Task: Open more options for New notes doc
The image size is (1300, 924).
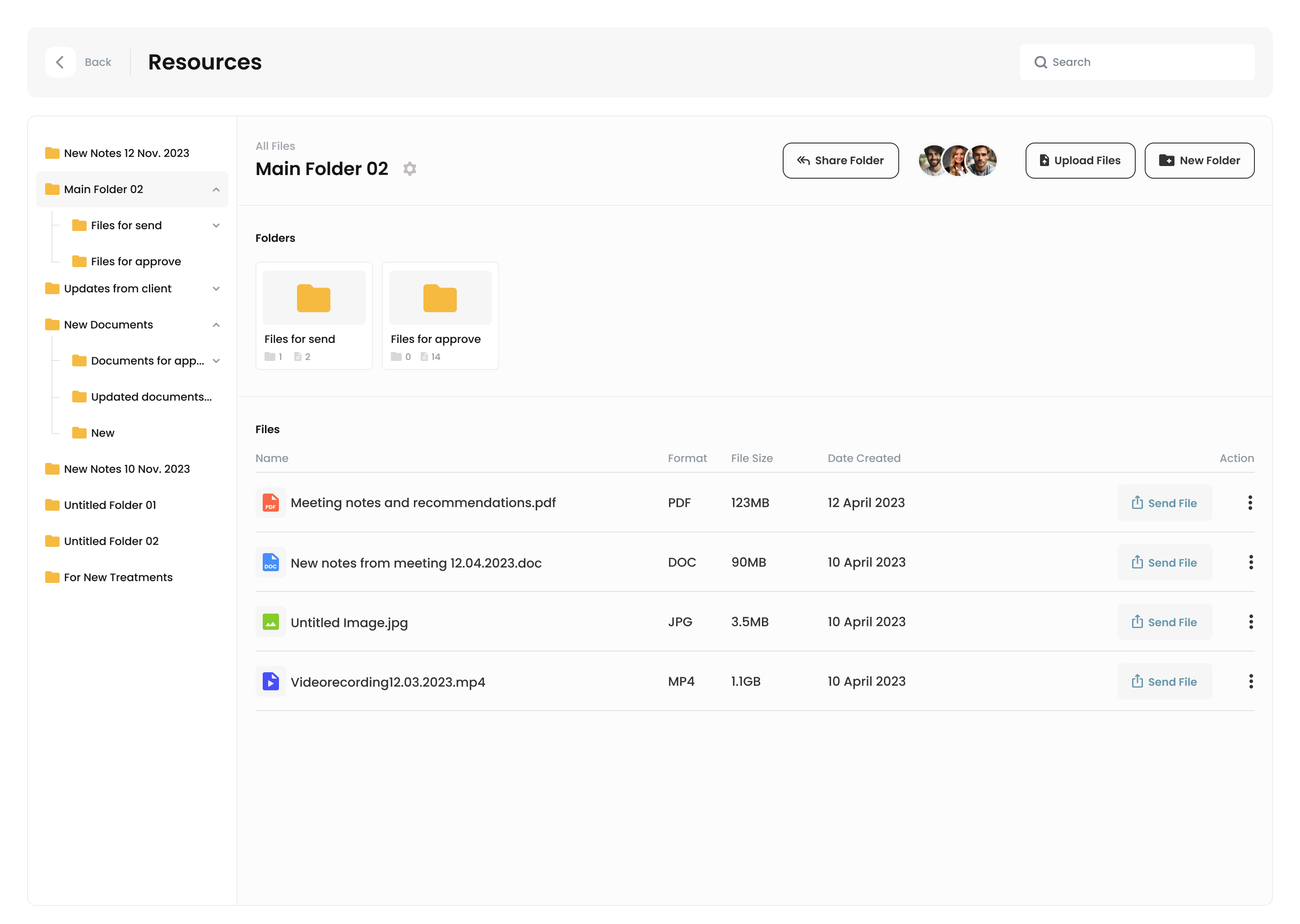Action: tap(1250, 562)
